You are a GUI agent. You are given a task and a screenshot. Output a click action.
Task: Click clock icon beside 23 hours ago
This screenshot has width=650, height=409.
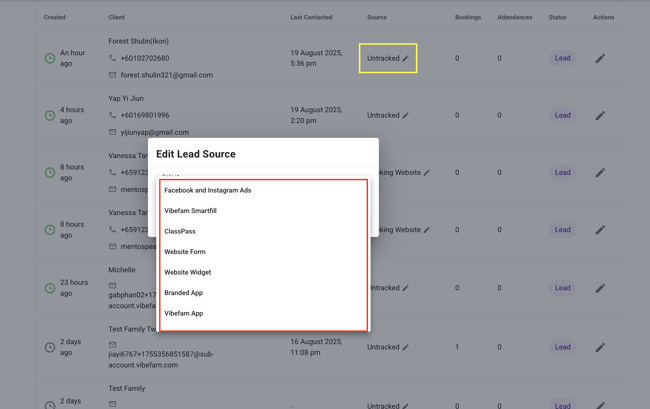(50, 288)
